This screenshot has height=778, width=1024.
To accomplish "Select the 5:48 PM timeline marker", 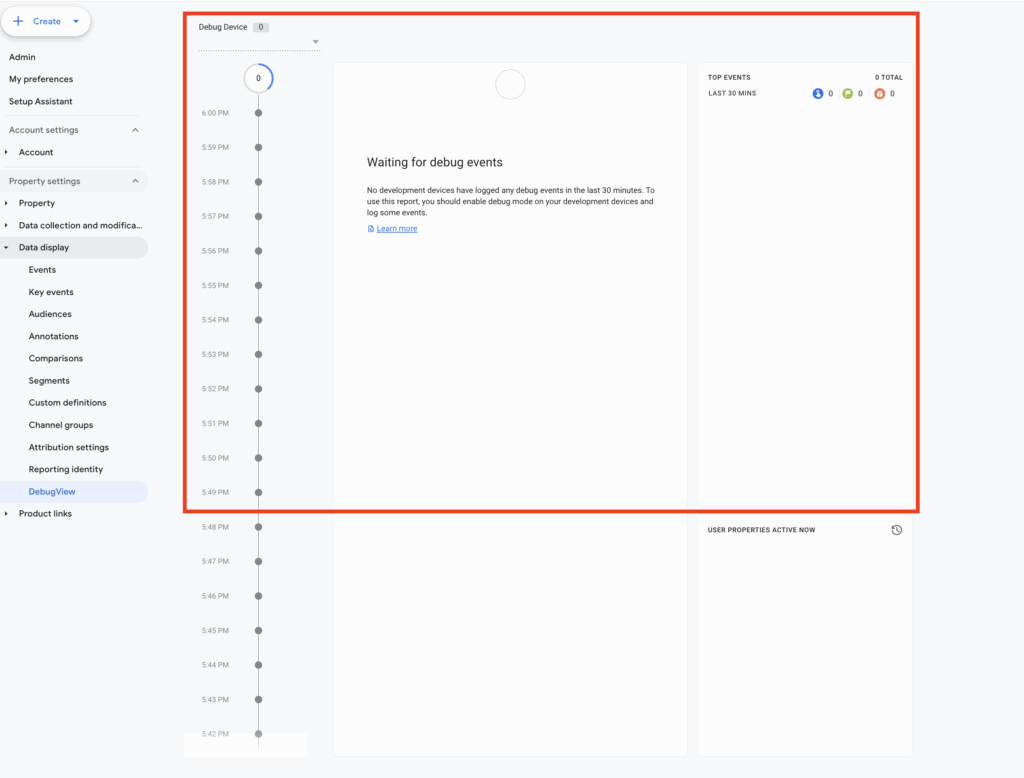I will 259,527.
